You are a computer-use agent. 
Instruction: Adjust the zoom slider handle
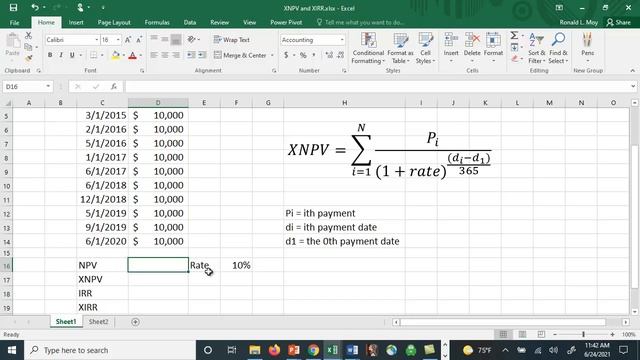click(x=583, y=334)
